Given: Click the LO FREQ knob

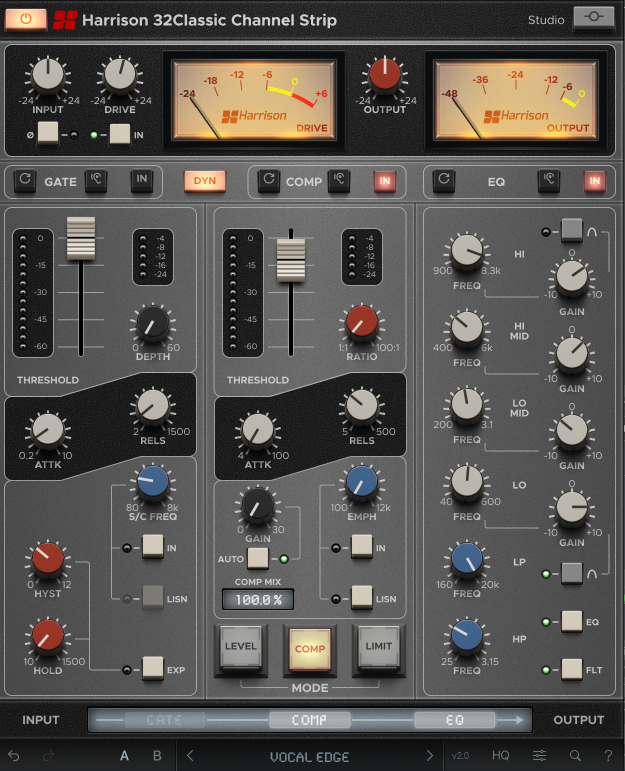Looking at the screenshot, I should click(x=467, y=482).
